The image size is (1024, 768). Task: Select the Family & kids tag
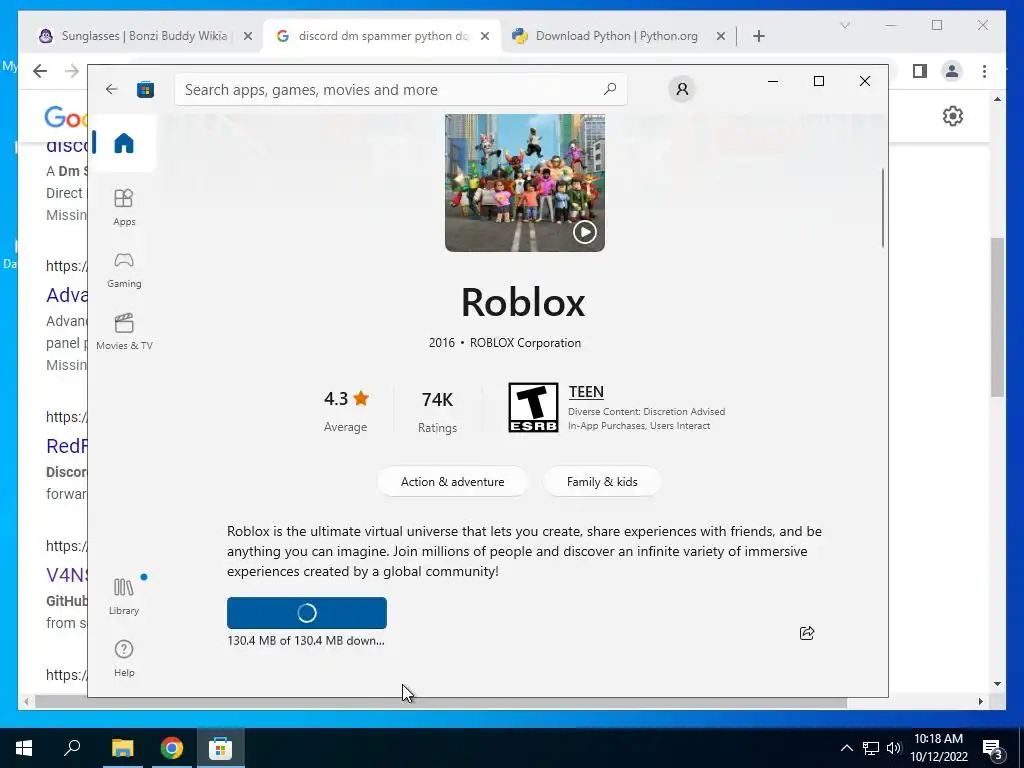tap(602, 482)
